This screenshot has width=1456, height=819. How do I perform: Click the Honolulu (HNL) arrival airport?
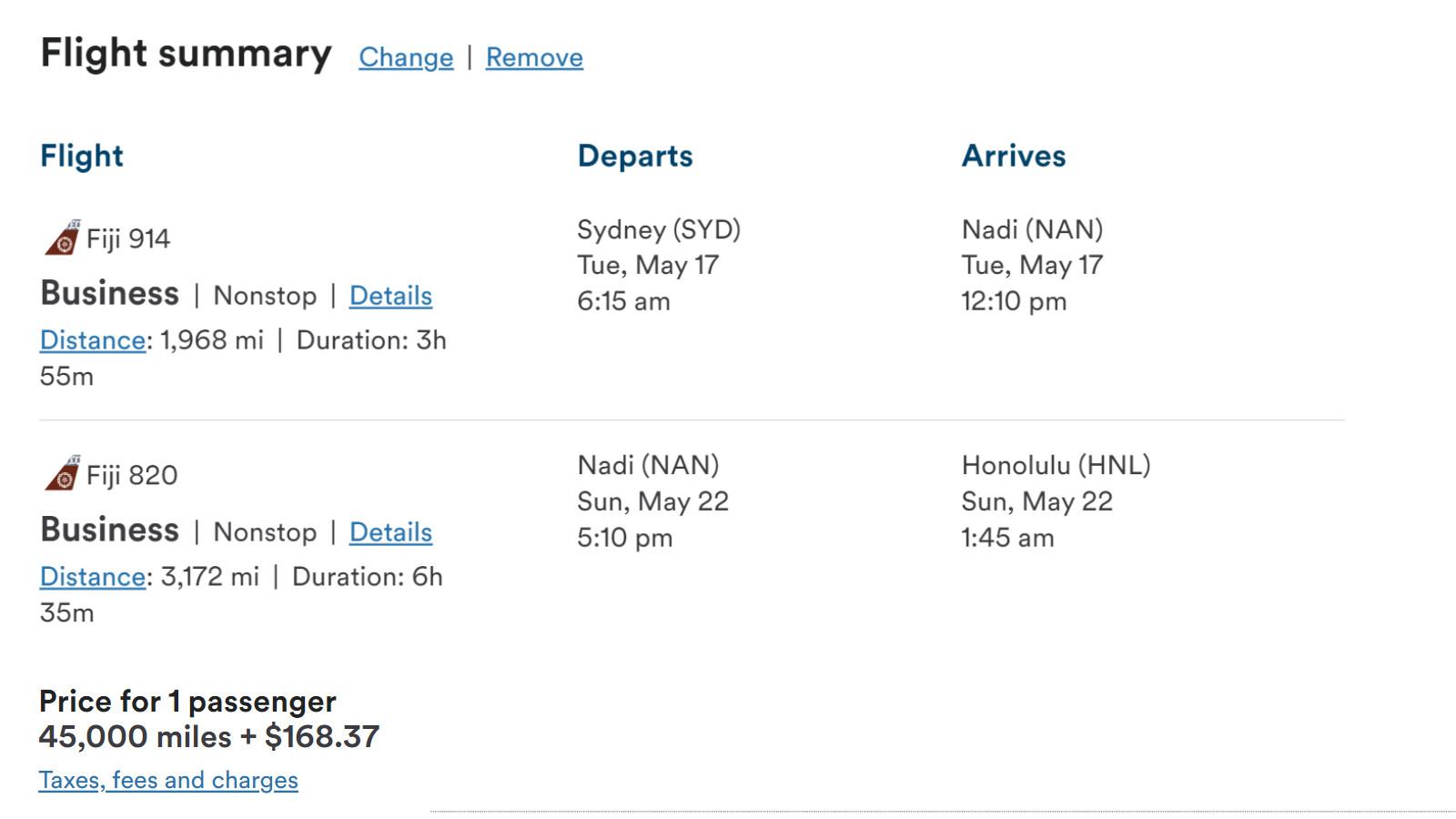coord(1056,465)
